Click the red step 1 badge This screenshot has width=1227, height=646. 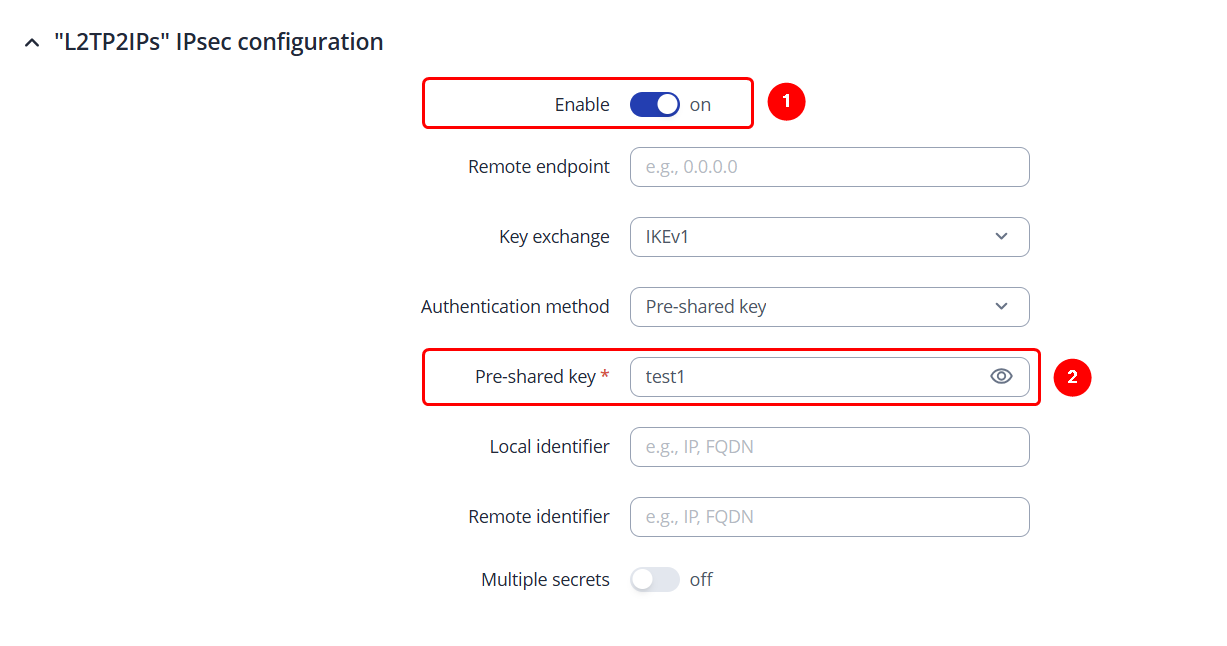pyautogui.click(x=786, y=102)
